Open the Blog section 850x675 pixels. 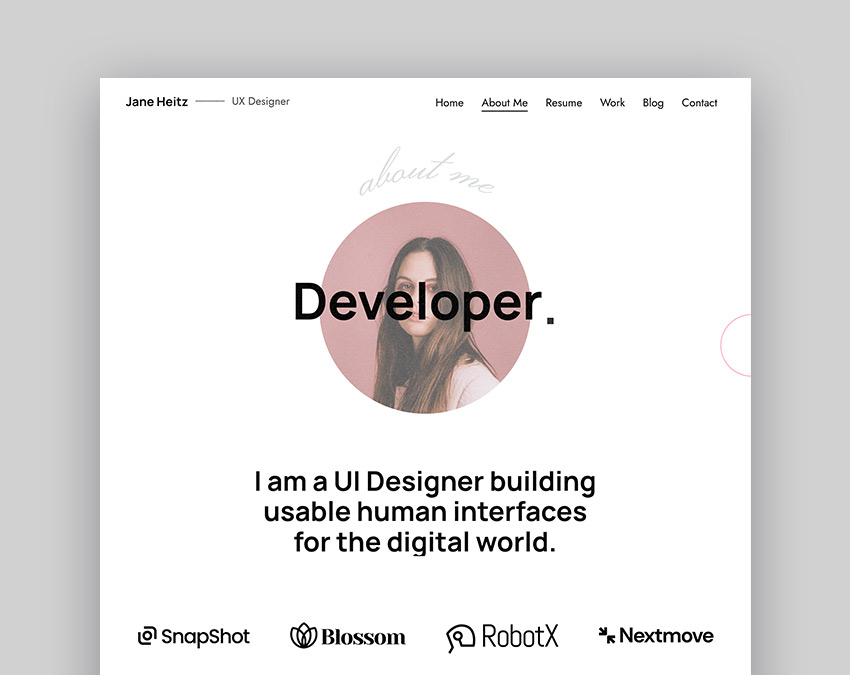click(x=653, y=103)
